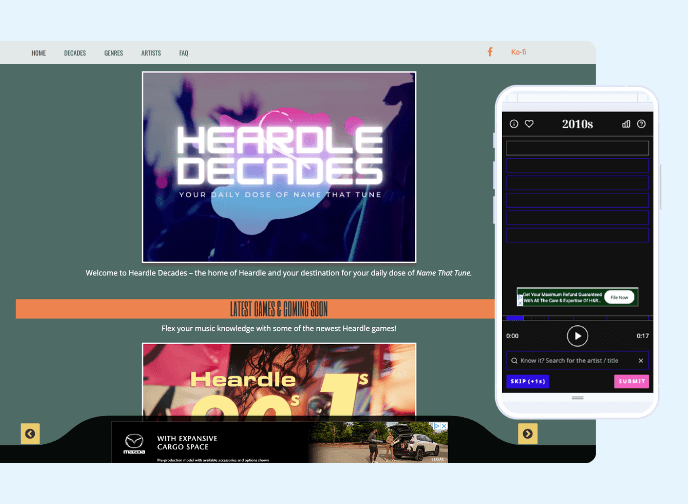
Task: Click the Welcome to Heardle Decades text
Action: [x=279, y=273]
